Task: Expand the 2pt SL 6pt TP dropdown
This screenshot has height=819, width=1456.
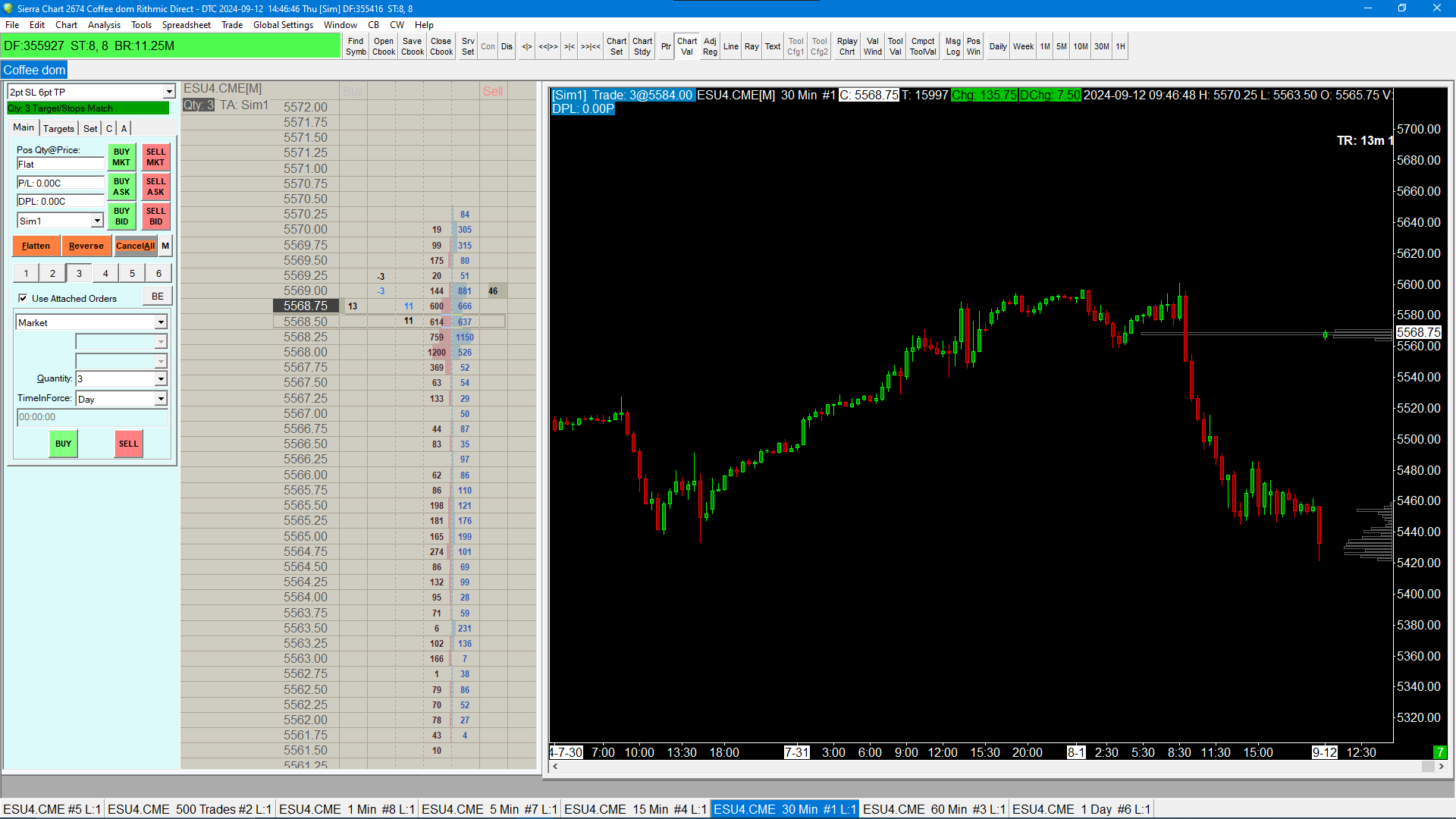Action: tap(168, 92)
